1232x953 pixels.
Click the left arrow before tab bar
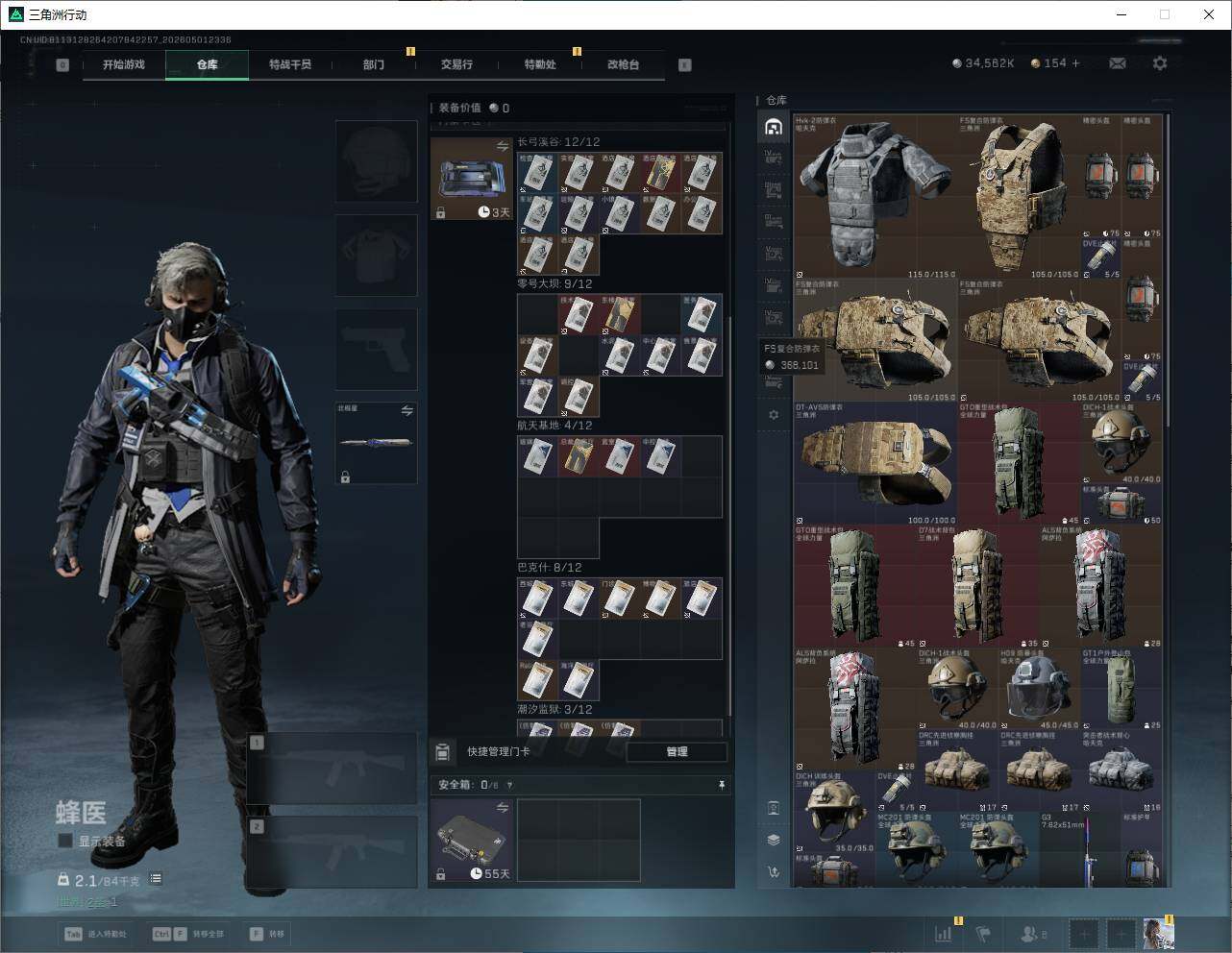click(62, 65)
